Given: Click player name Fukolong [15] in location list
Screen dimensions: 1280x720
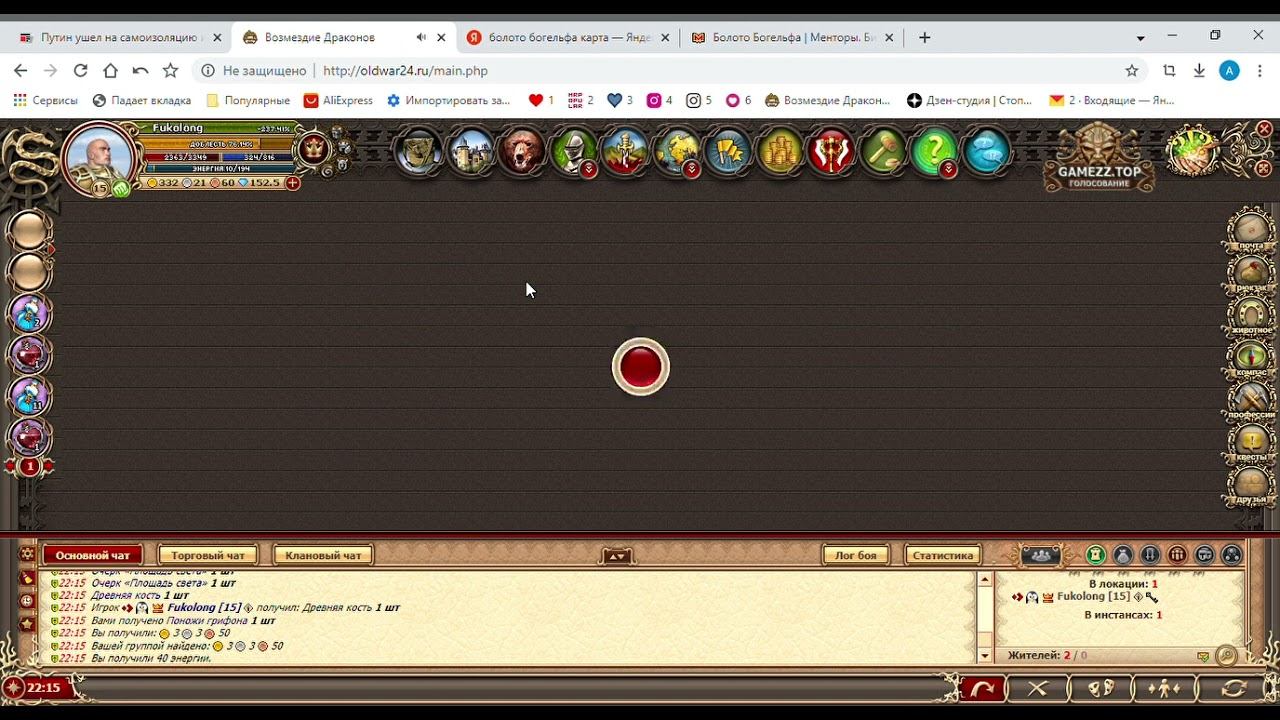Looking at the screenshot, I should pyautogui.click(x=1093, y=597).
